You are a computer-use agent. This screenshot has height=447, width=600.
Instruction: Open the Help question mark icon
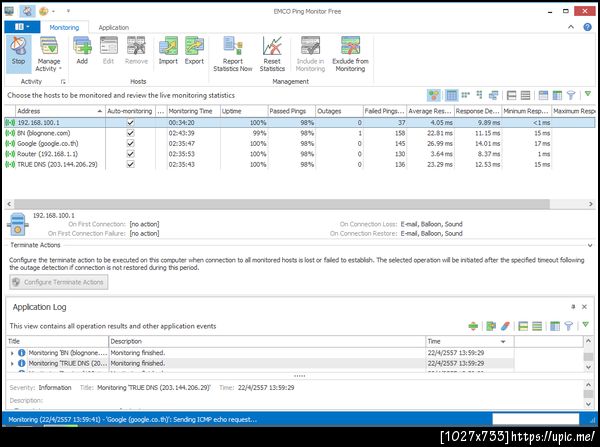coord(587,27)
